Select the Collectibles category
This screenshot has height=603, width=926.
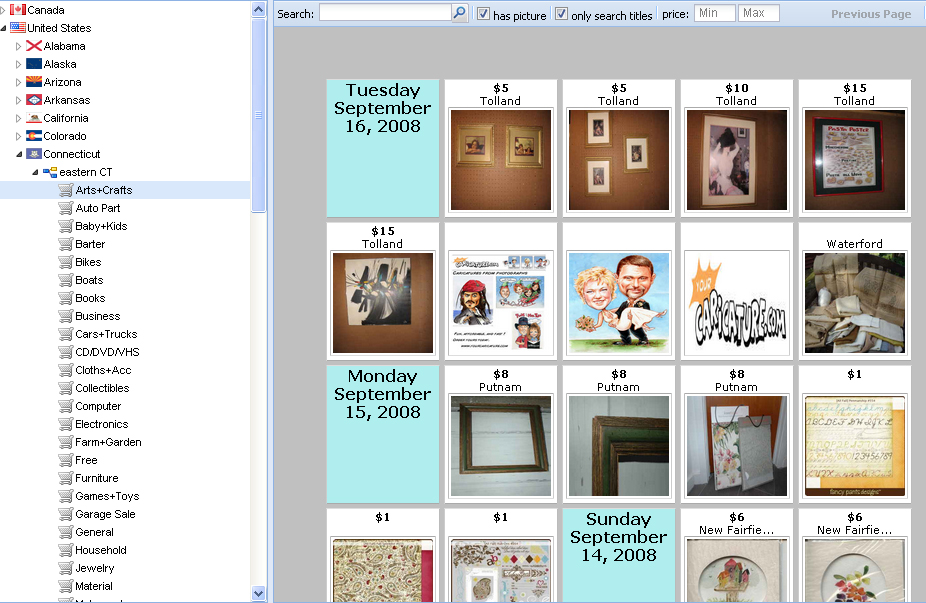coord(102,388)
